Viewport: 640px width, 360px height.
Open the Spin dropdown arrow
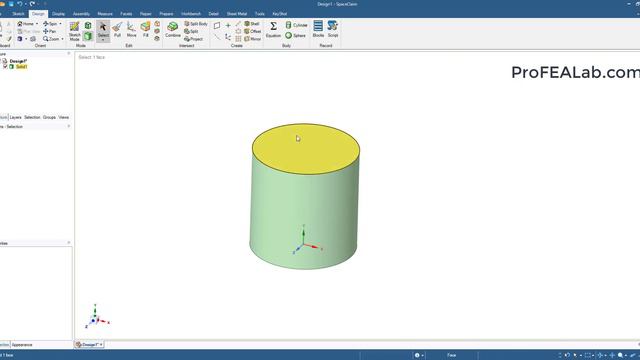61,24
